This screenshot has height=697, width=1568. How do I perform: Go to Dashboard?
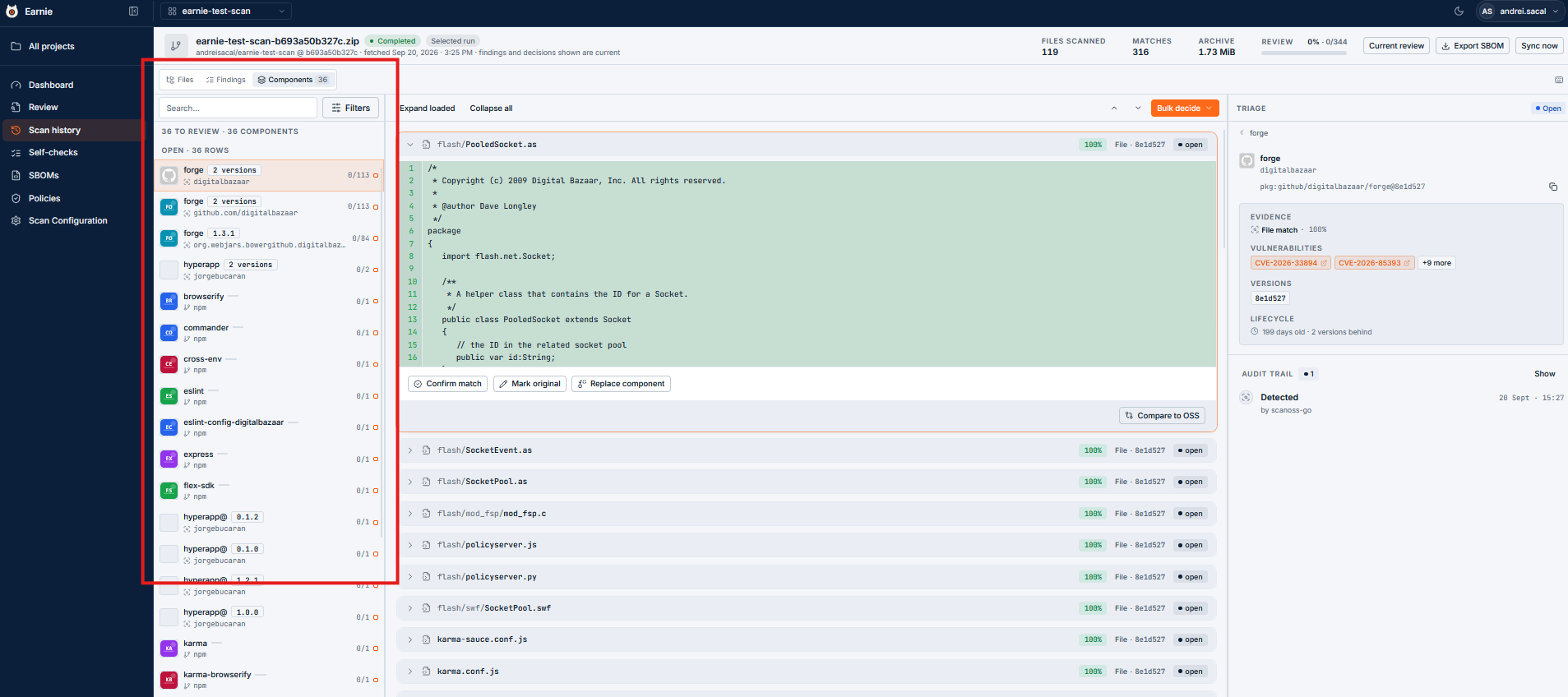[x=51, y=85]
